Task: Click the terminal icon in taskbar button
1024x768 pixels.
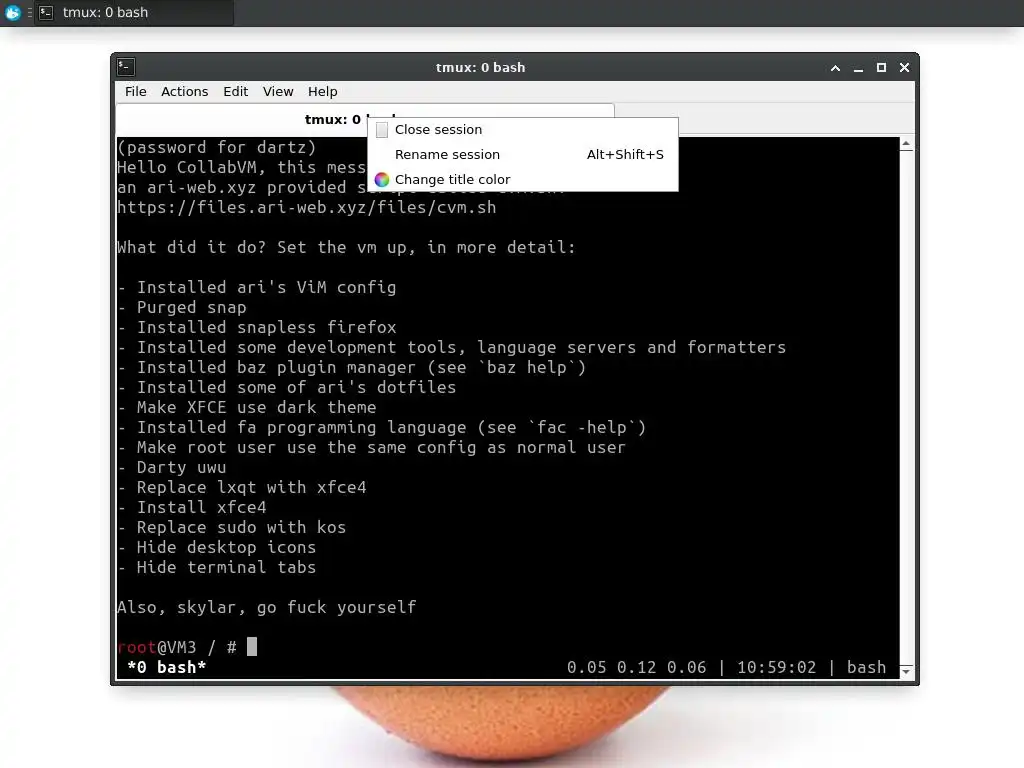Action: tap(46, 12)
